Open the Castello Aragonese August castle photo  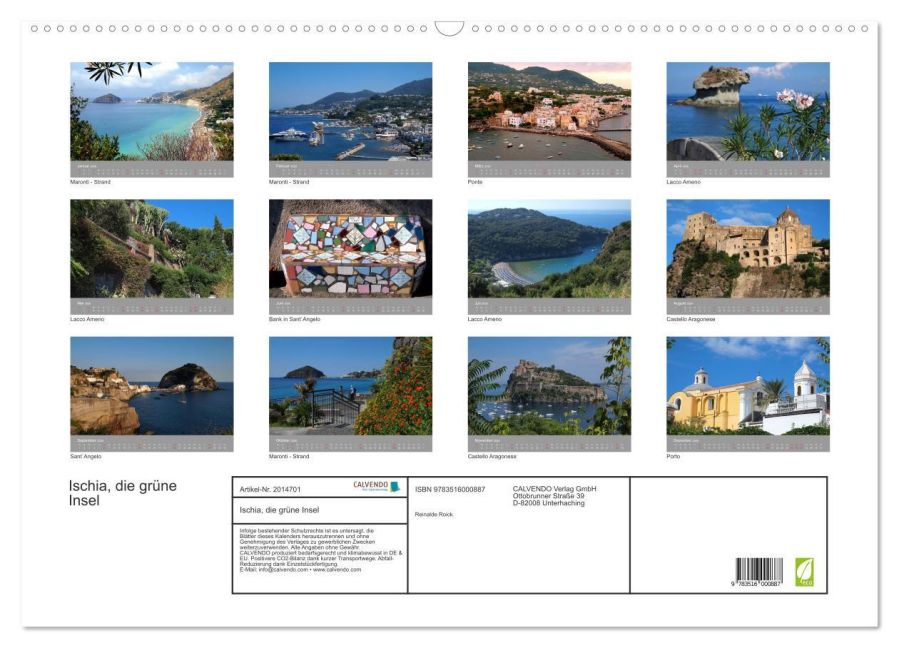(748, 248)
